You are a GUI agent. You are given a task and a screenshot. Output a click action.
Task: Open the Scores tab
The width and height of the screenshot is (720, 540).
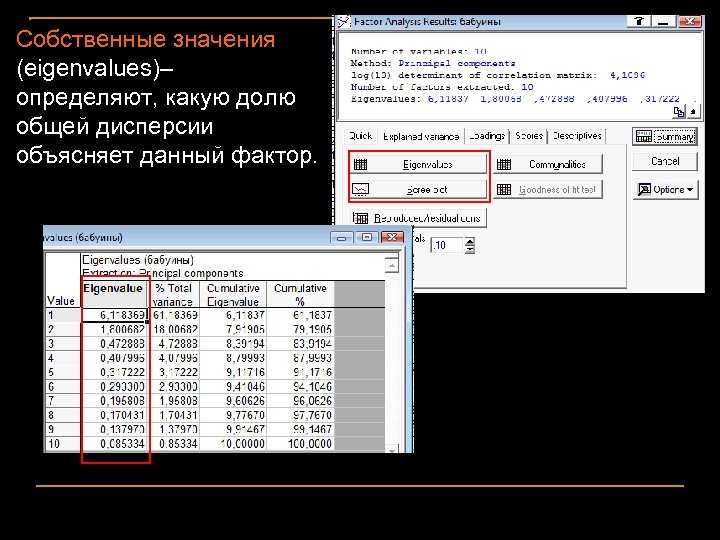click(529, 136)
